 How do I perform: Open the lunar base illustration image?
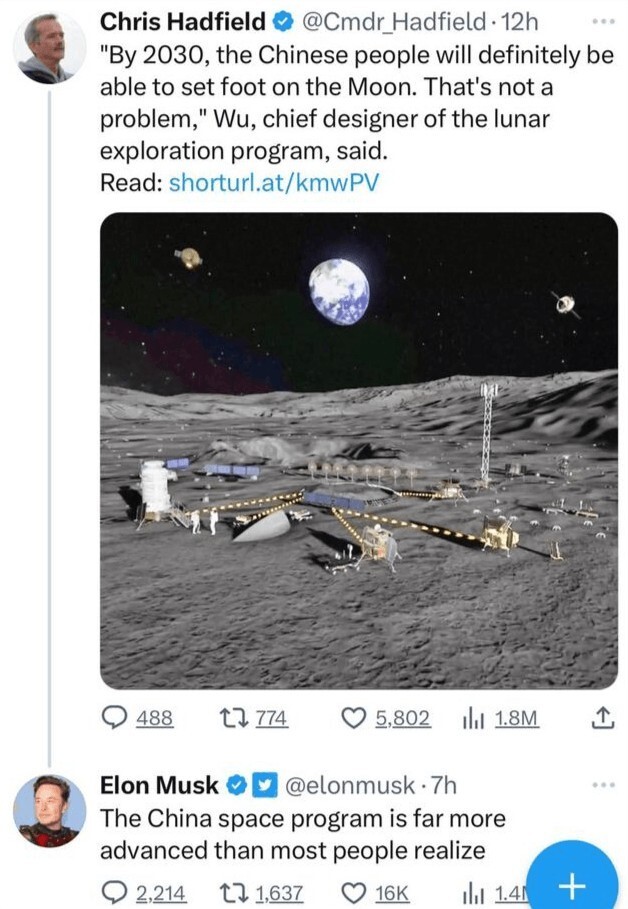pyautogui.click(x=358, y=449)
